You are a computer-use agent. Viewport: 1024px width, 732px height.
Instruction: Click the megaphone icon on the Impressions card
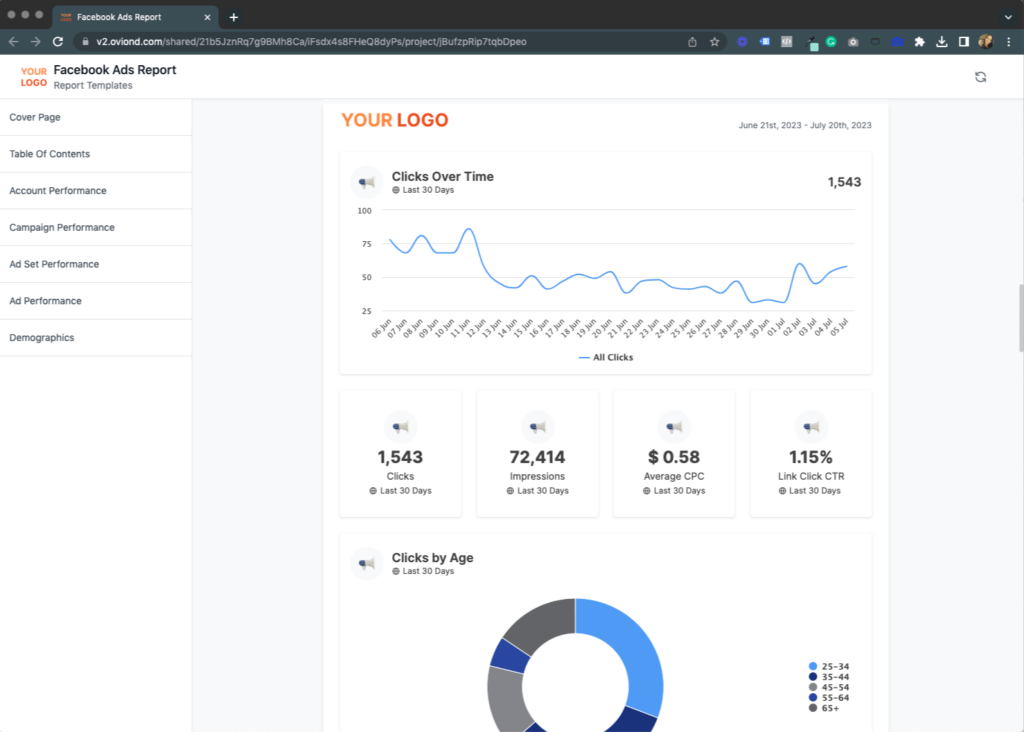tap(537, 427)
